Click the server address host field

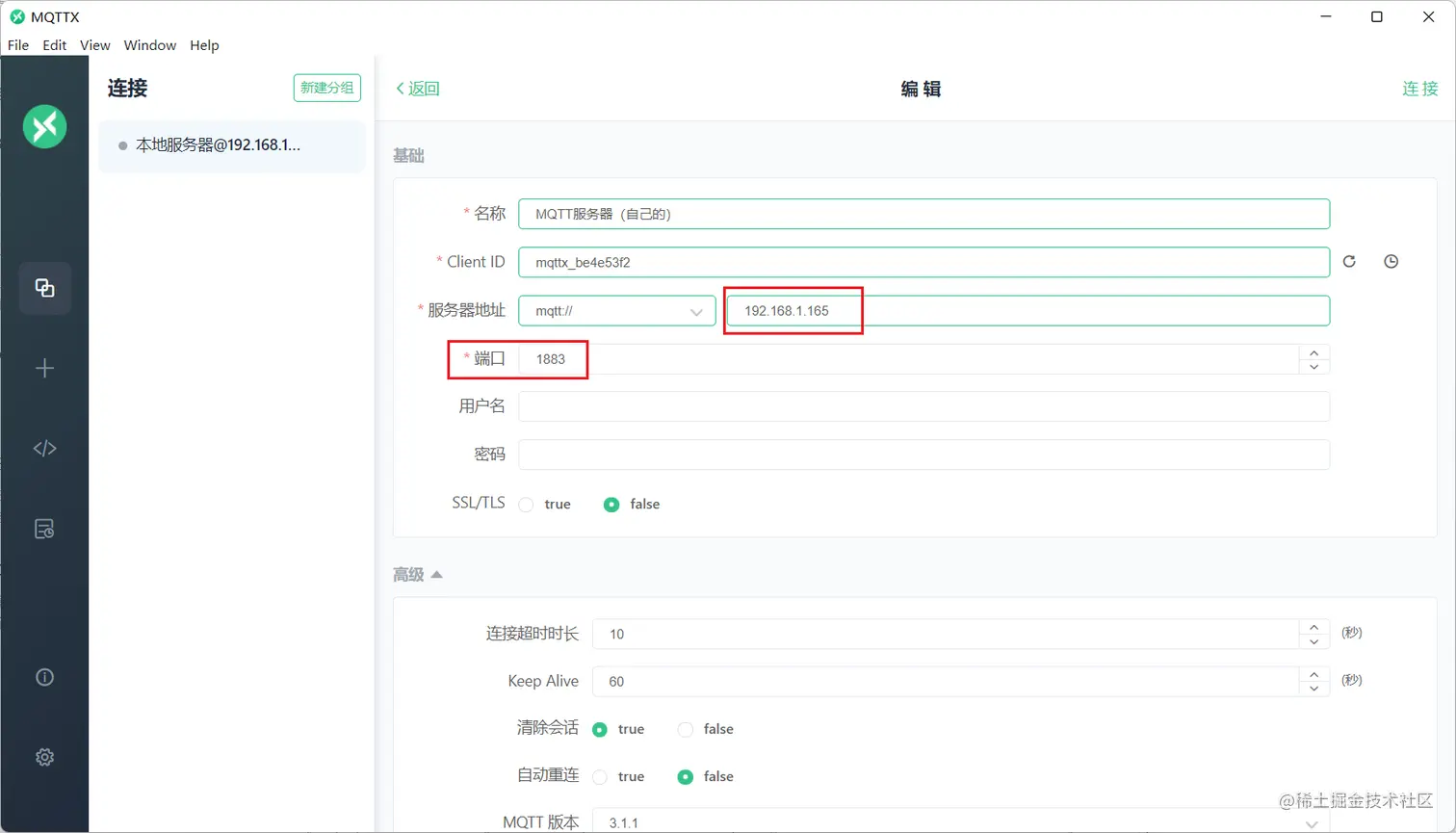pos(1028,311)
